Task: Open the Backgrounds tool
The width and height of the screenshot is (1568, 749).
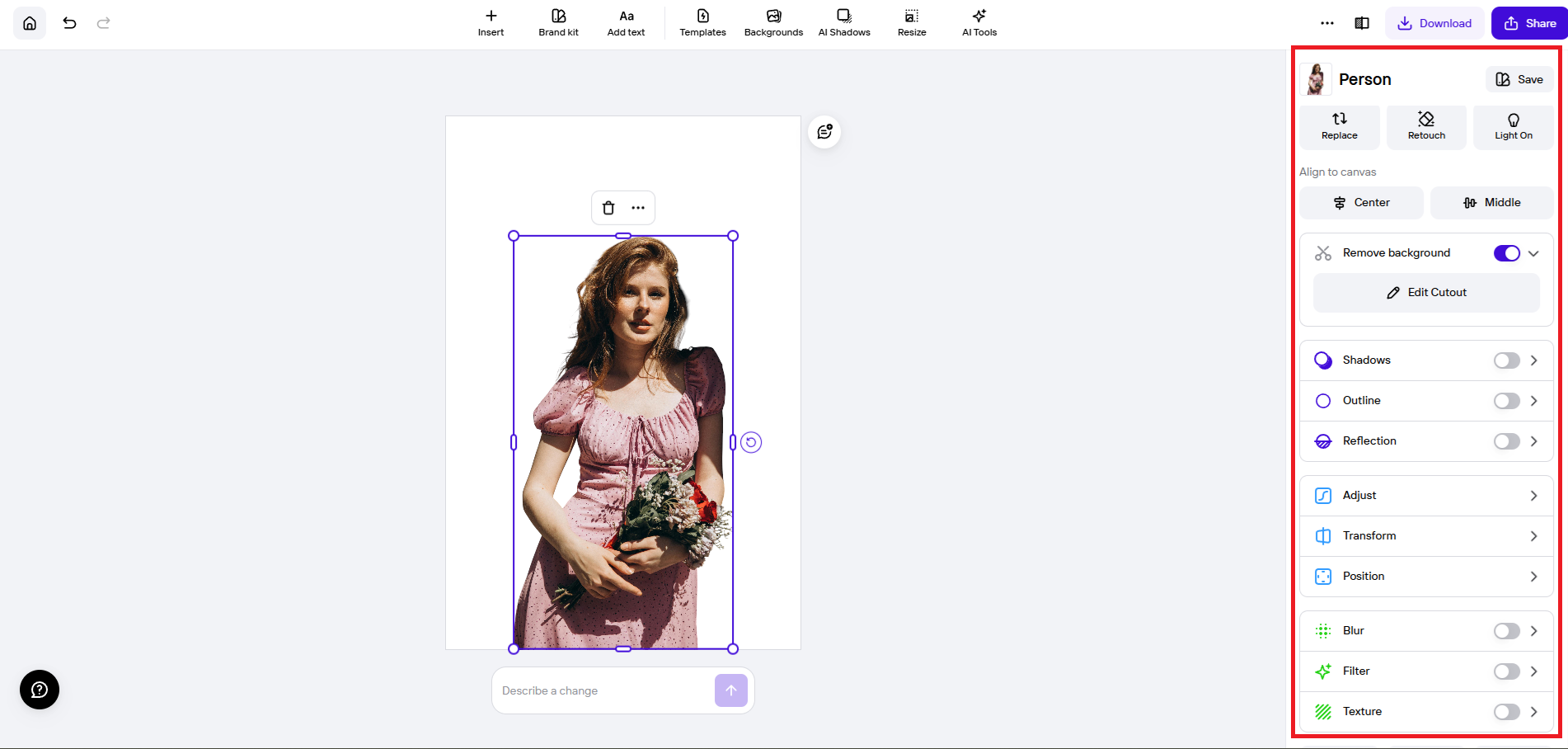Action: point(773,23)
